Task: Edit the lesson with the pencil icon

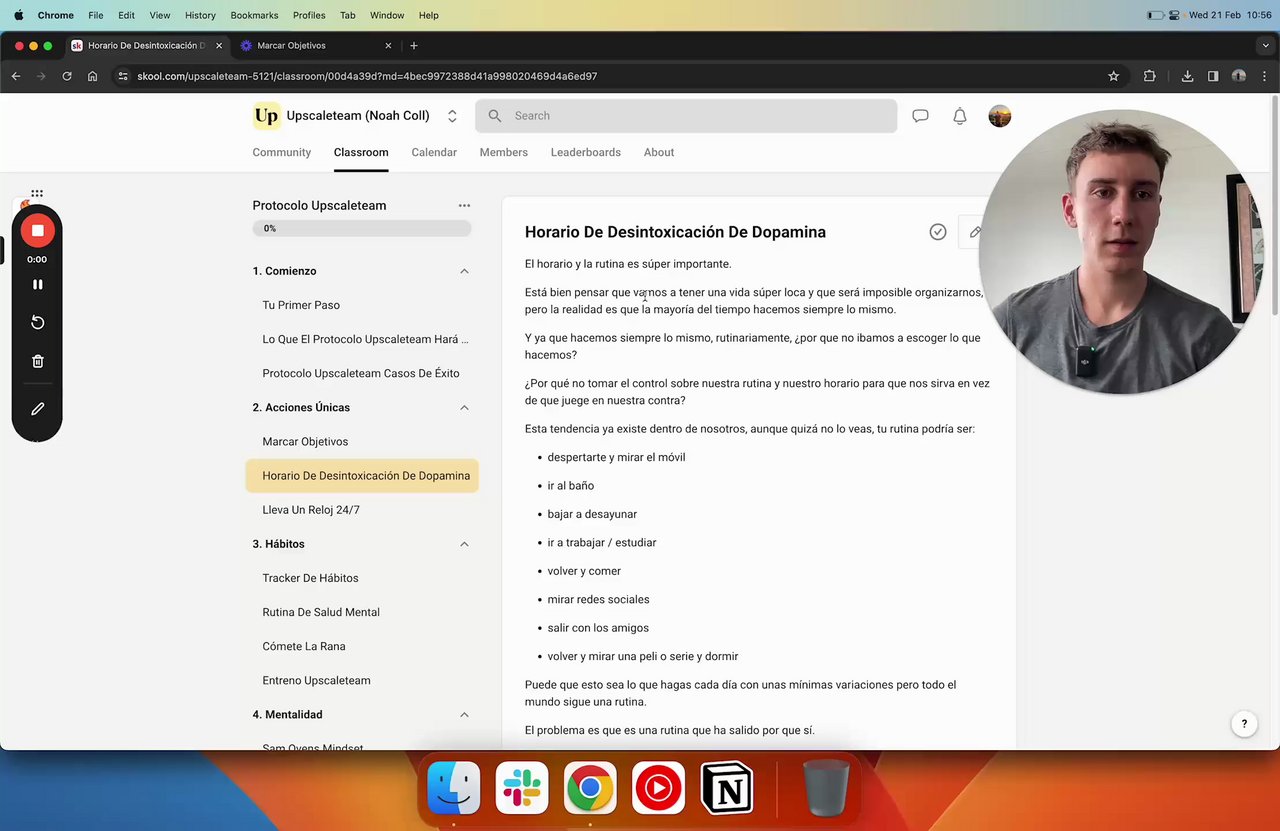Action: [x=975, y=232]
